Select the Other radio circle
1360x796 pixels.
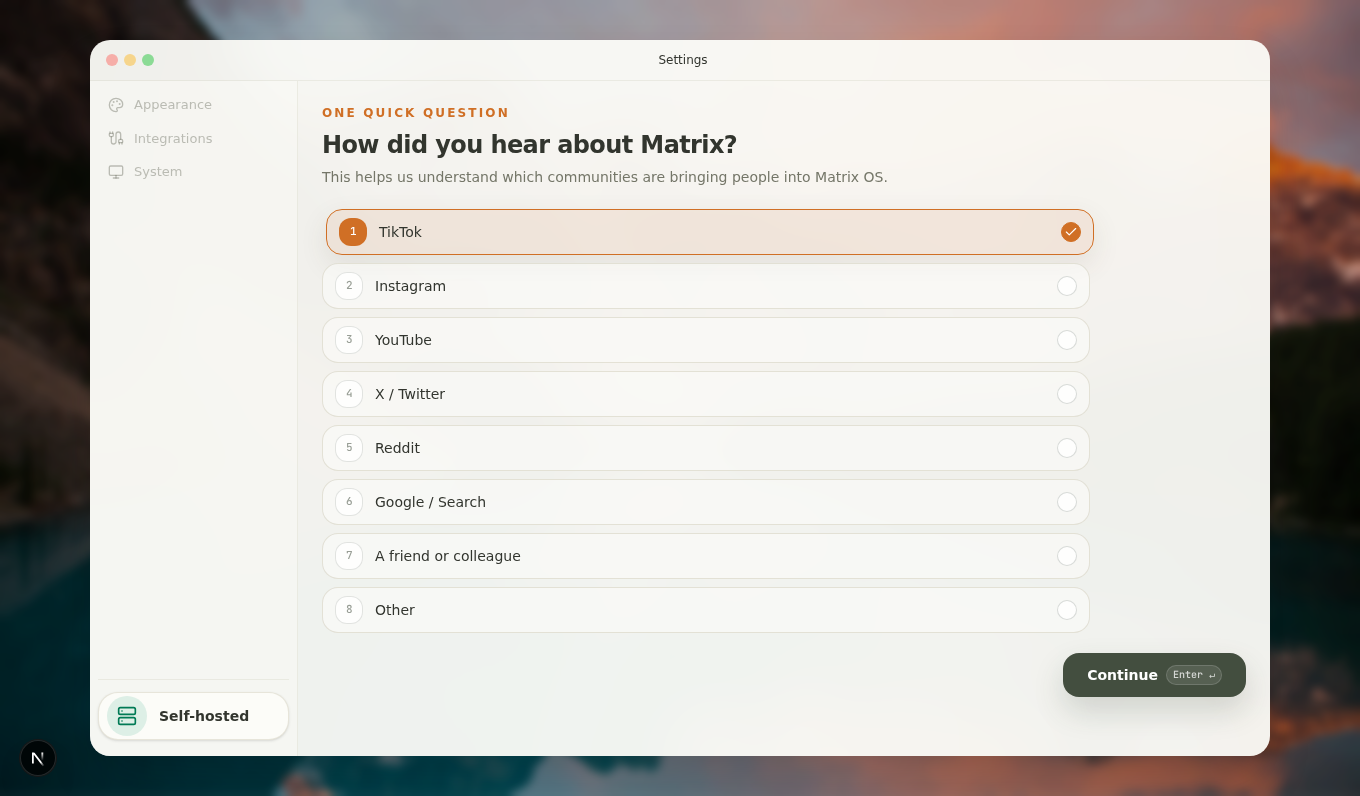1067,610
